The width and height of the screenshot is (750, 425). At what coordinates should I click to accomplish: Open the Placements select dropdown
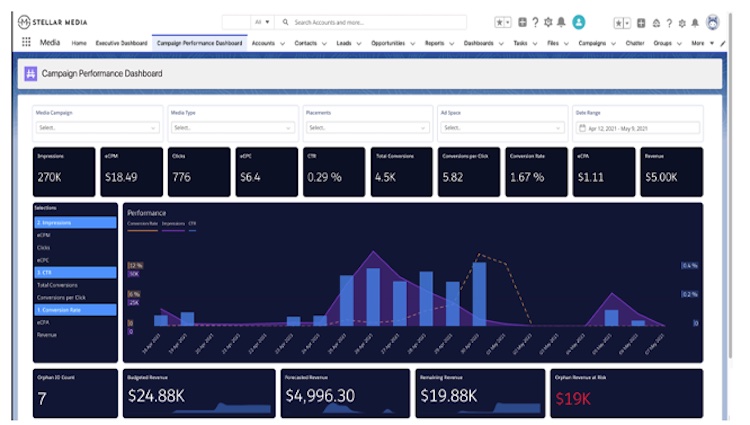[366, 128]
